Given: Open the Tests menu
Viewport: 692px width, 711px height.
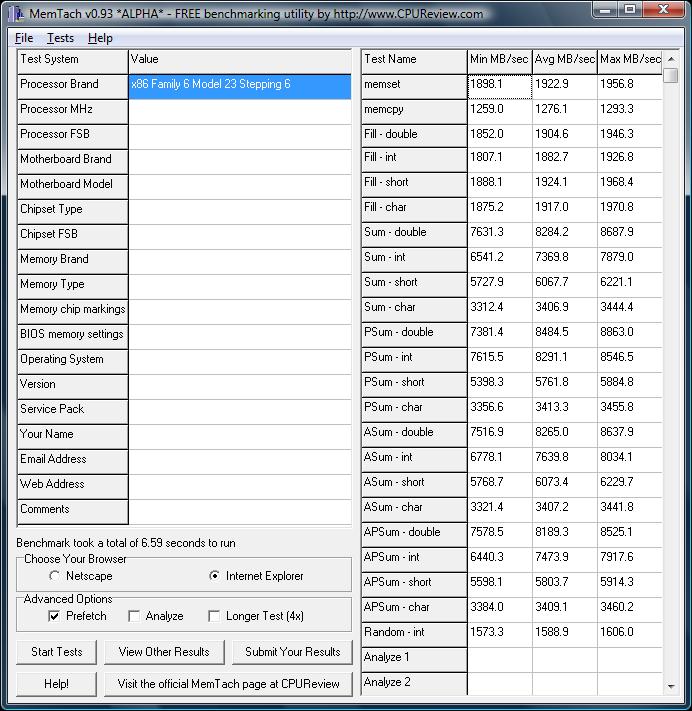Looking at the screenshot, I should click(60, 38).
